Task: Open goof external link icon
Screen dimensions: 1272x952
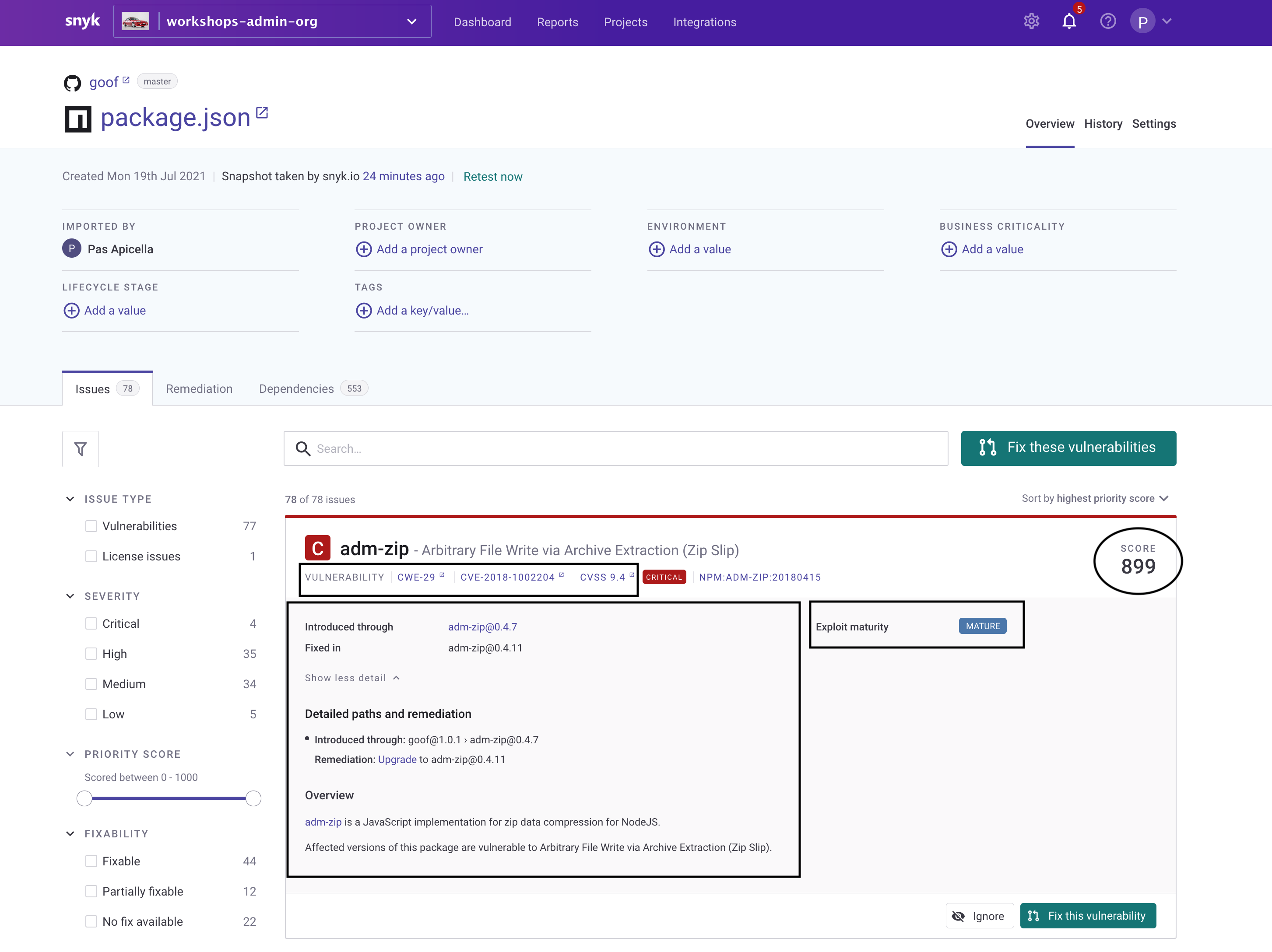Action: 126,80
